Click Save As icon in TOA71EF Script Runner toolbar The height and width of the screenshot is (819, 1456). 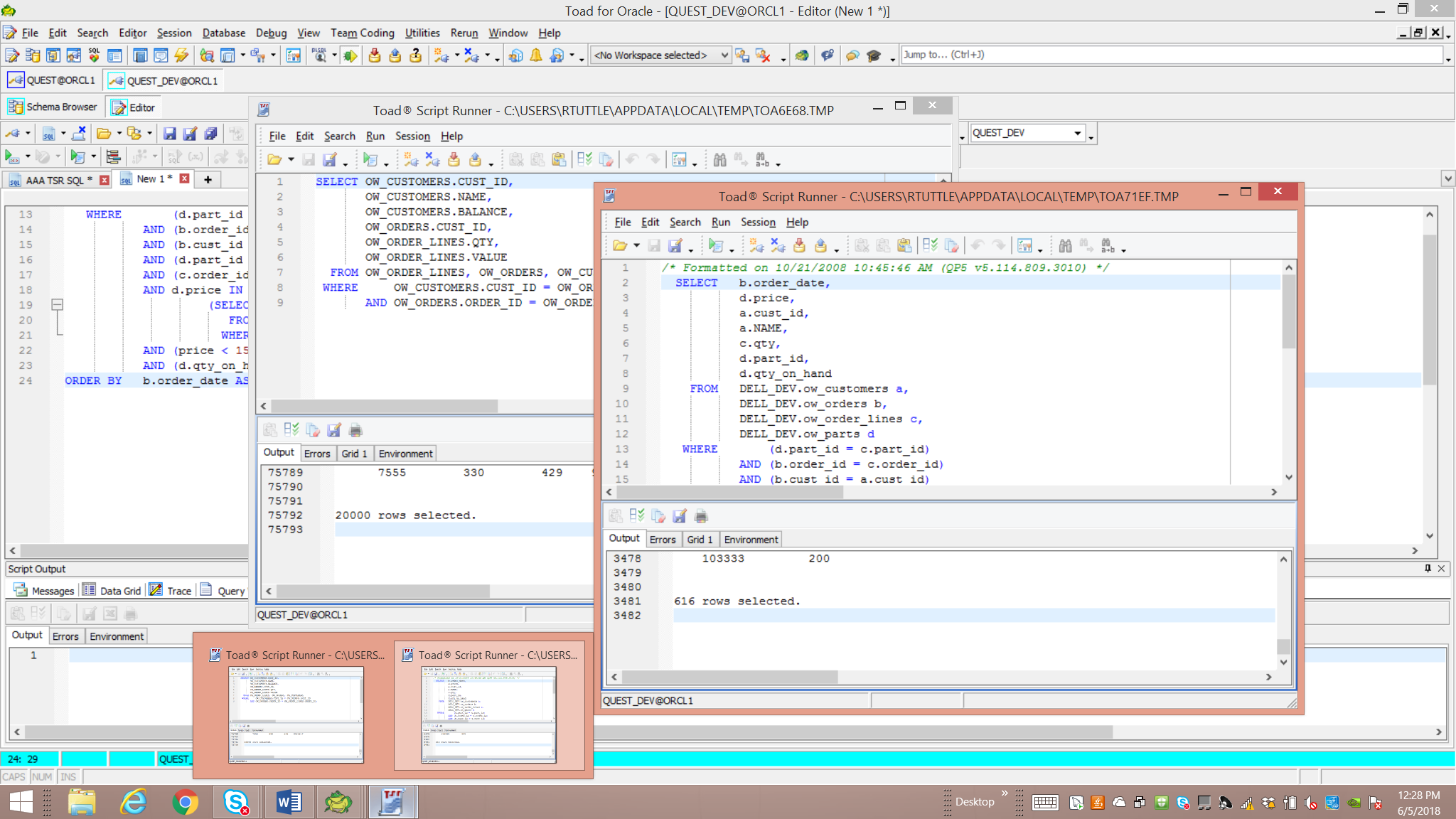click(675, 246)
